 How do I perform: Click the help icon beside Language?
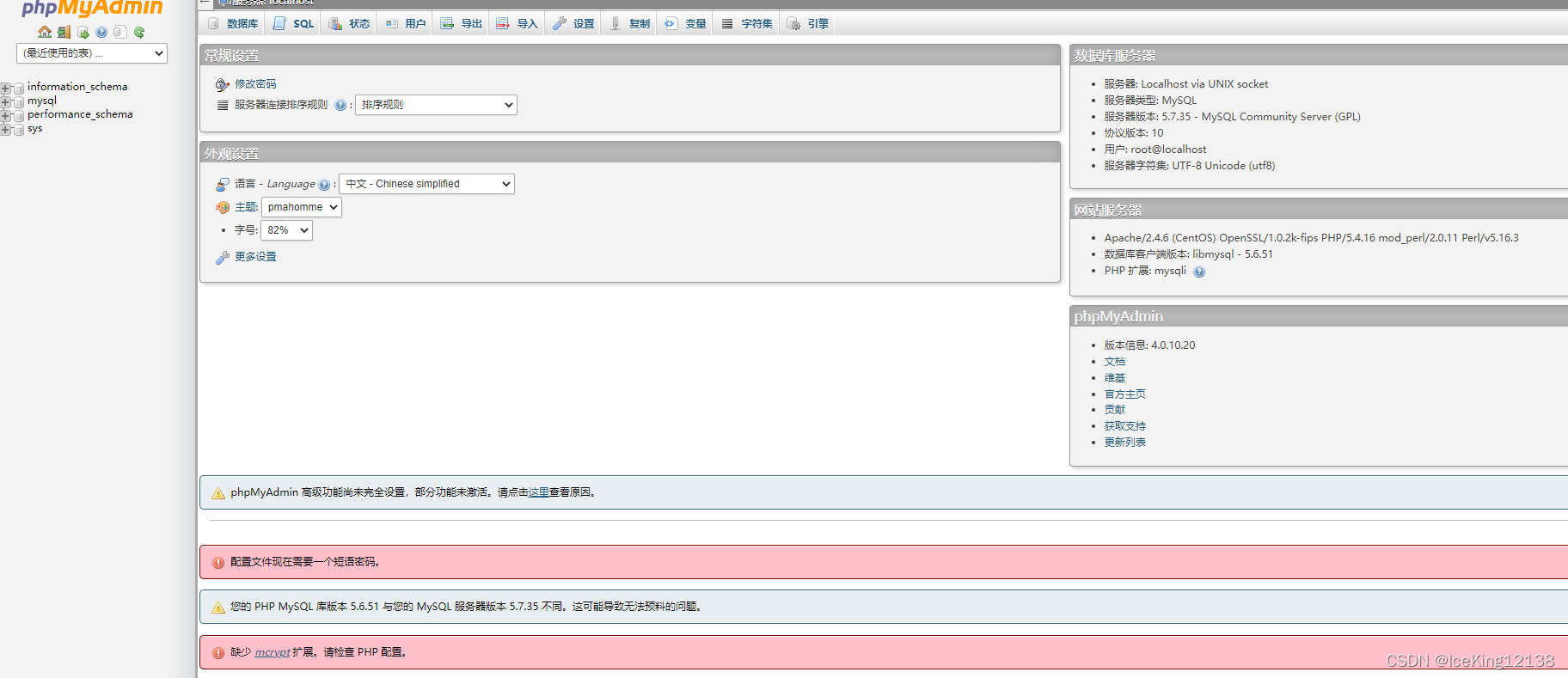tap(324, 185)
